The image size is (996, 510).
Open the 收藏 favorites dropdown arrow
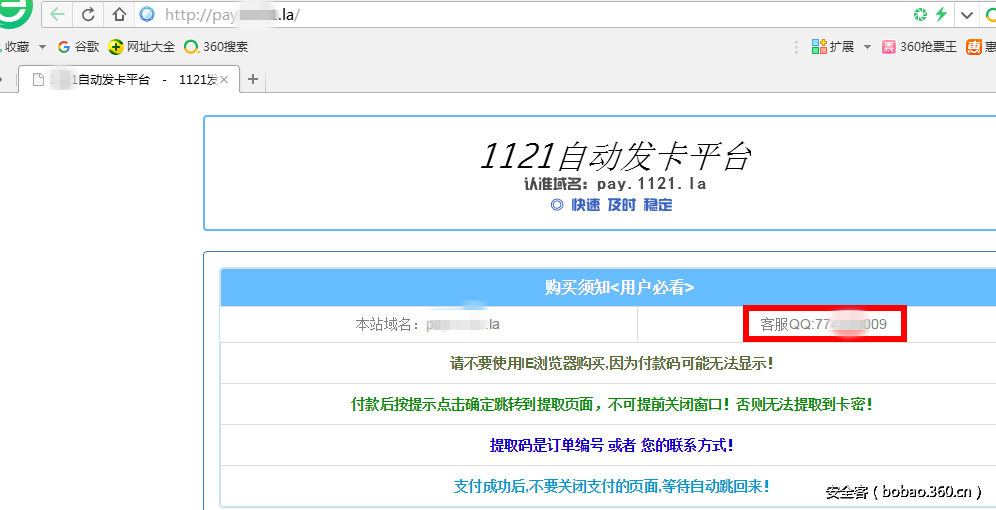tap(42, 47)
